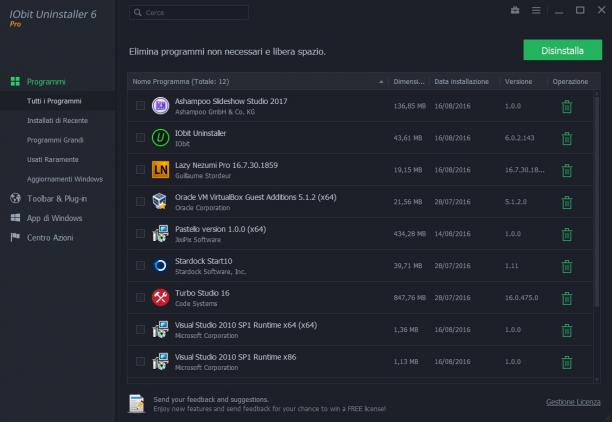Click the green Disinstalla button

[x=562, y=50]
